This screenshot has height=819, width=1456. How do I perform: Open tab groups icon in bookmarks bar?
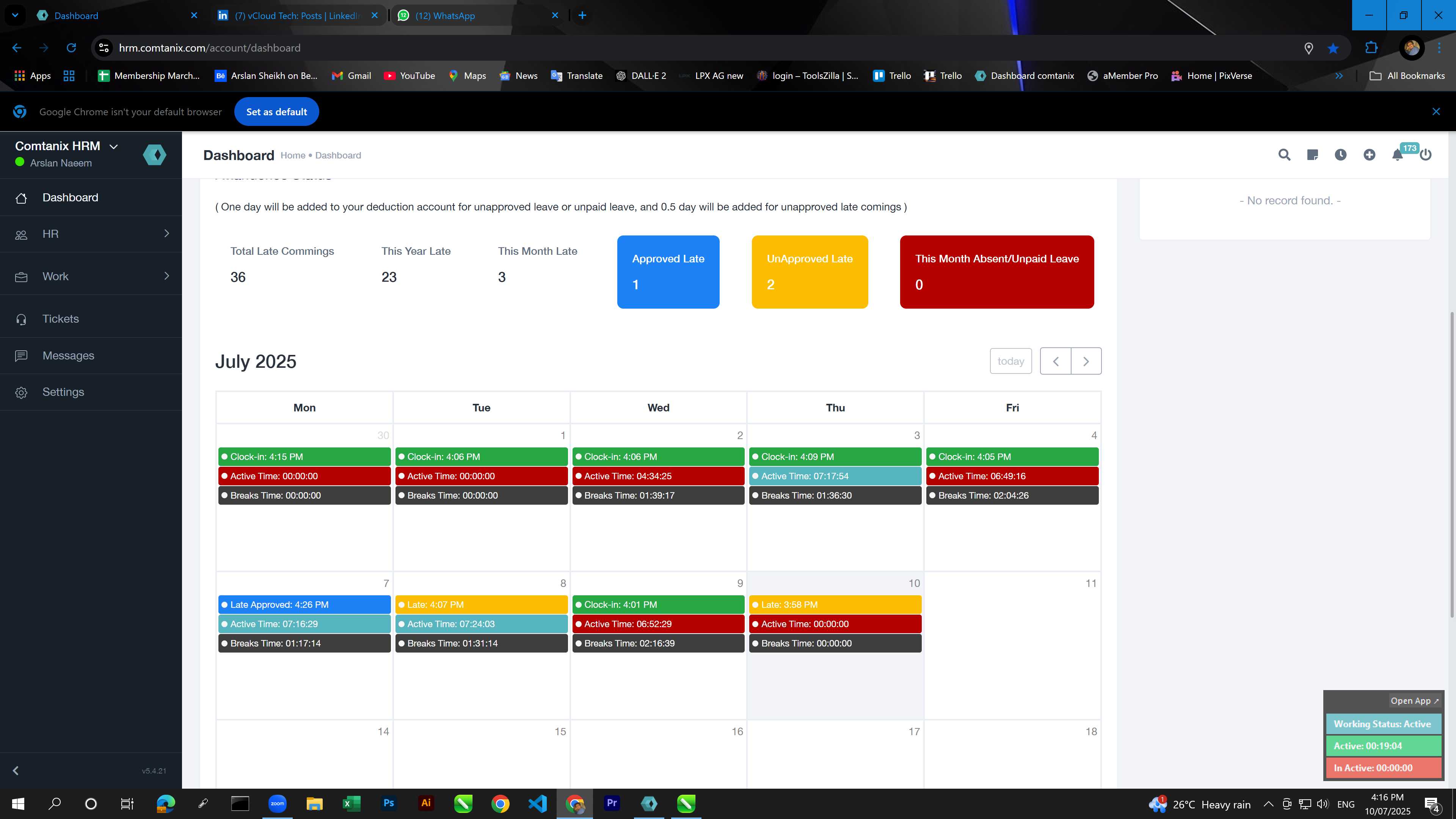tap(69, 76)
